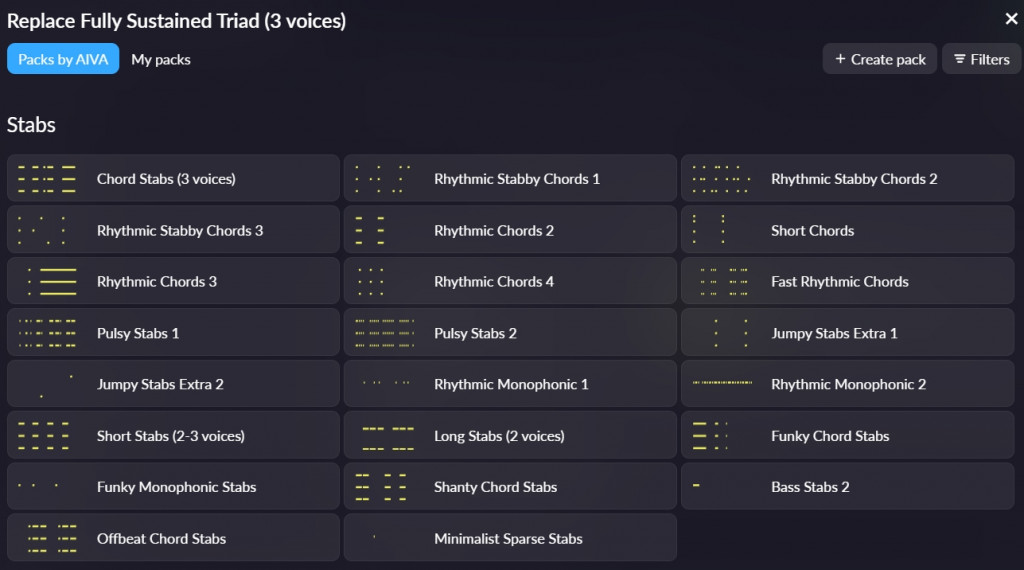This screenshot has width=1024, height=570.
Task: Pick the Pulsy Stabs 2 pattern icon
Action: pyautogui.click(x=385, y=332)
